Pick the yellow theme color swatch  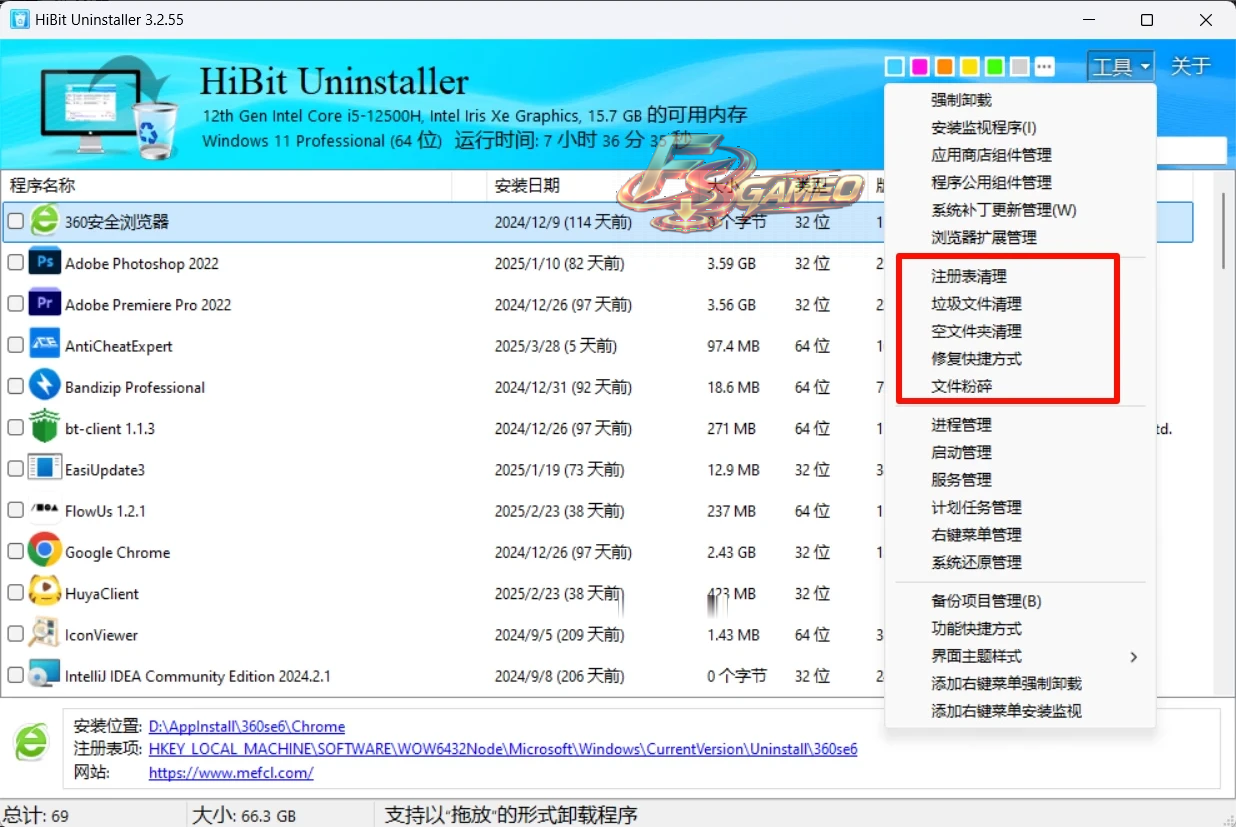(x=970, y=67)
